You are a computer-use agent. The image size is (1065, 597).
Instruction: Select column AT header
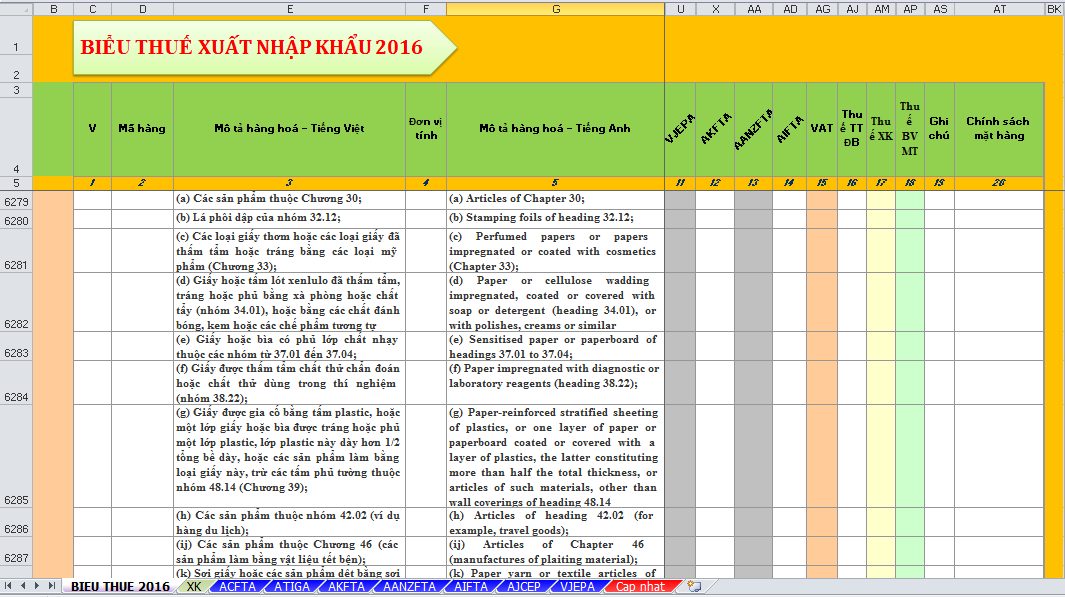(x=999, y=9)
